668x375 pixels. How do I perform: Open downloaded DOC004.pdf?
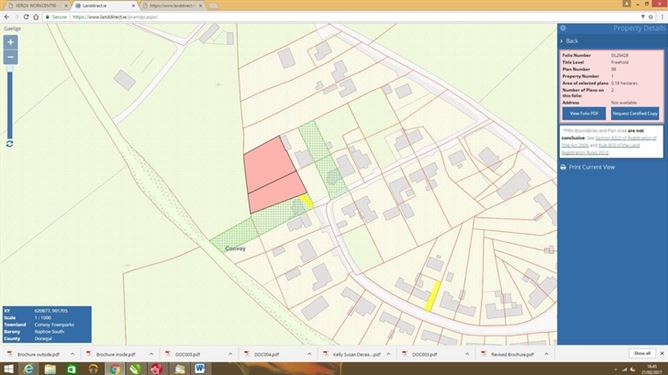pyautogui.click(x=266, y=354)
